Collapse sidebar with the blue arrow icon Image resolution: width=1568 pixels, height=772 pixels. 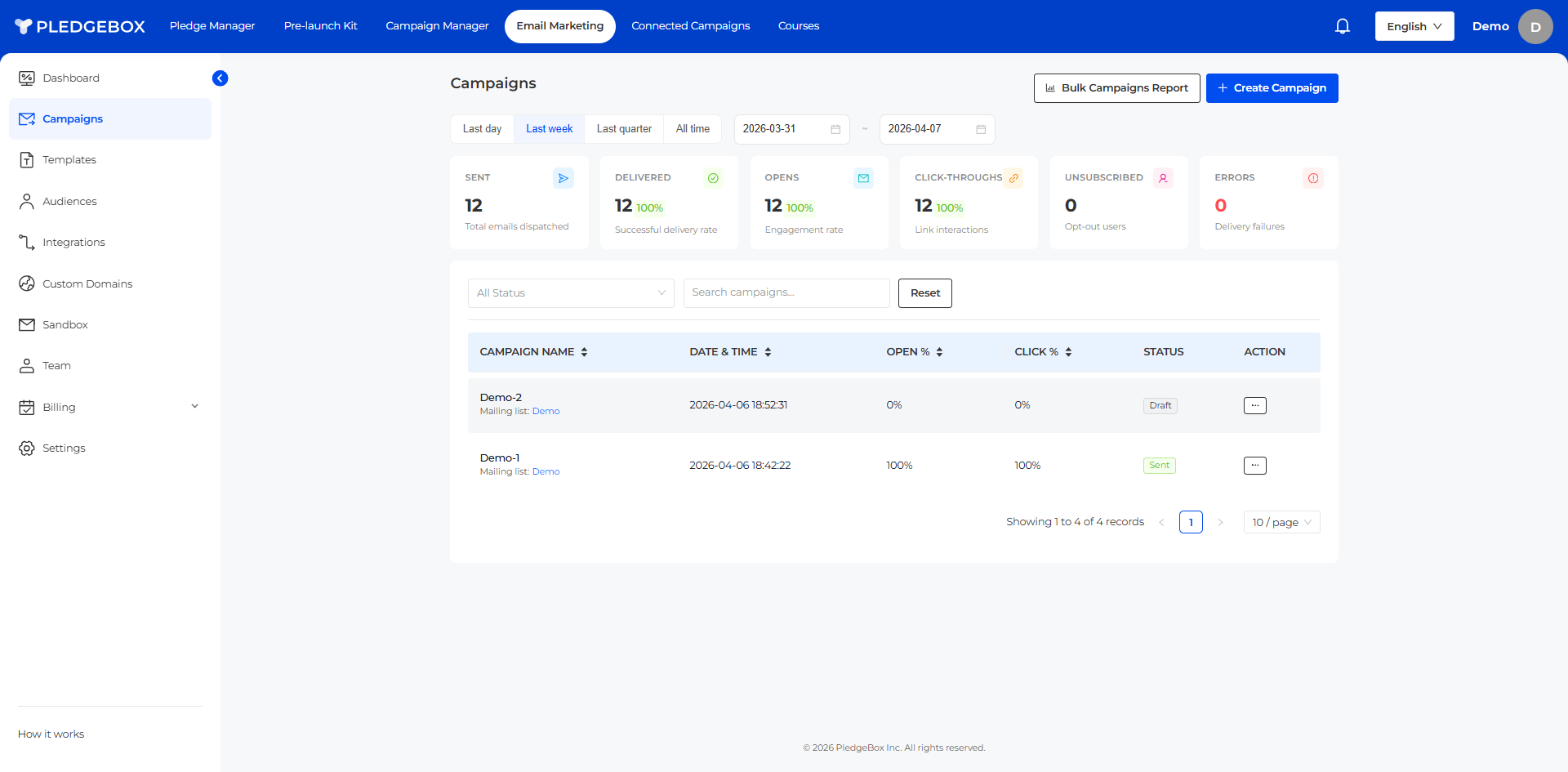[220, 78]
